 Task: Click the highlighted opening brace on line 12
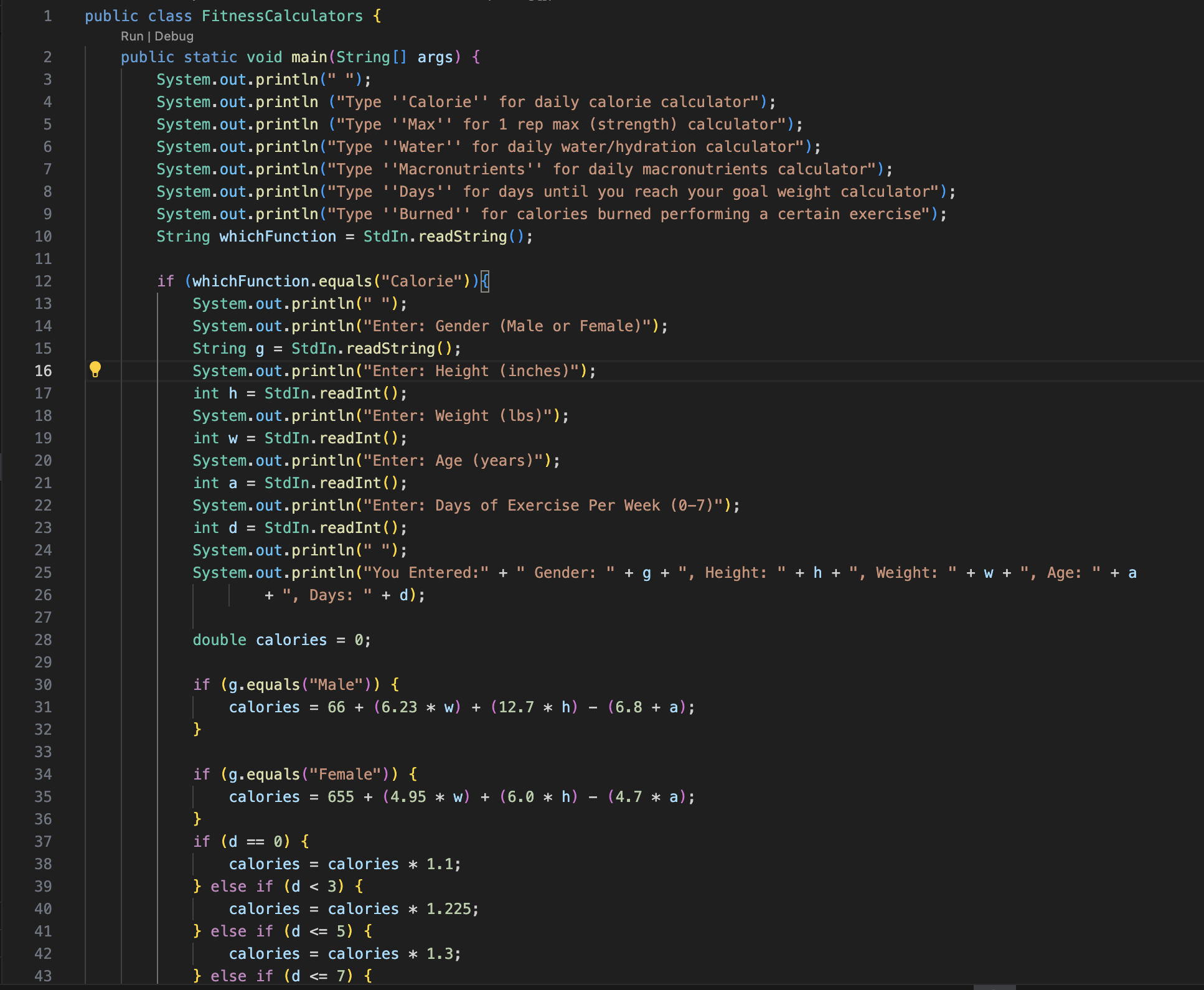(486, 281)
